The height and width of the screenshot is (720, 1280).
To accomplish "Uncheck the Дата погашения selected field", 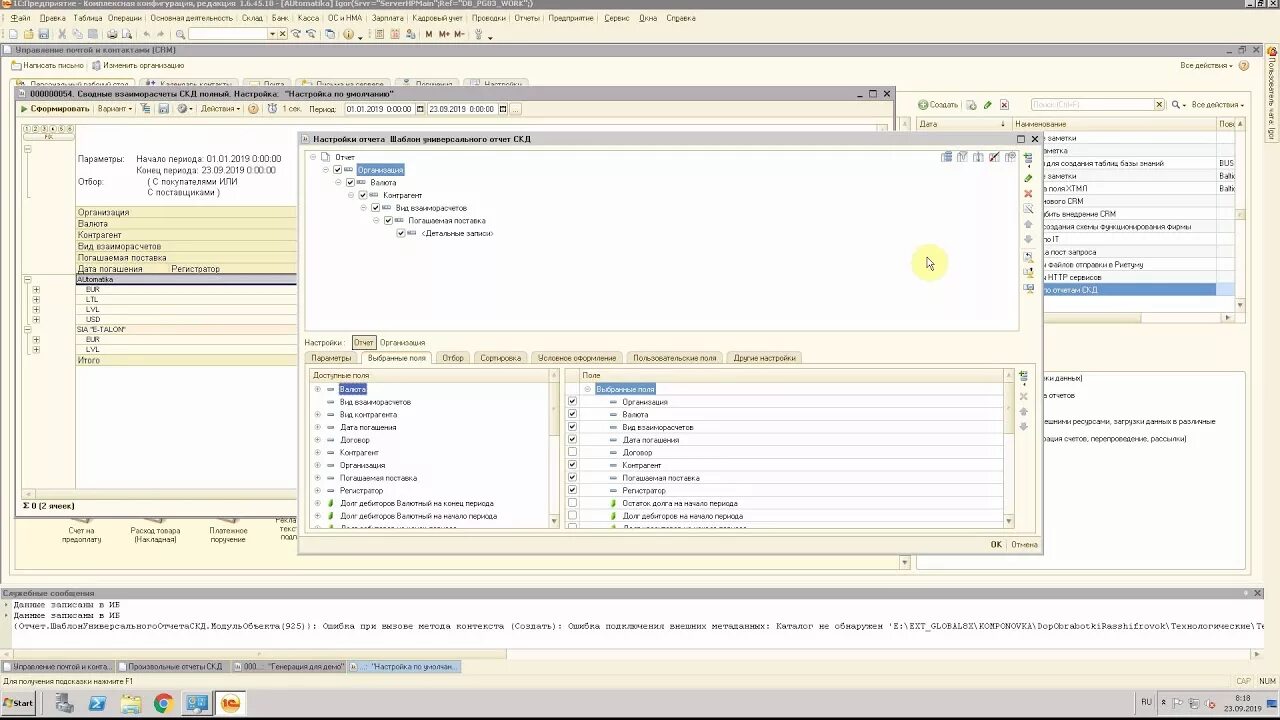I will click(572, 440).
